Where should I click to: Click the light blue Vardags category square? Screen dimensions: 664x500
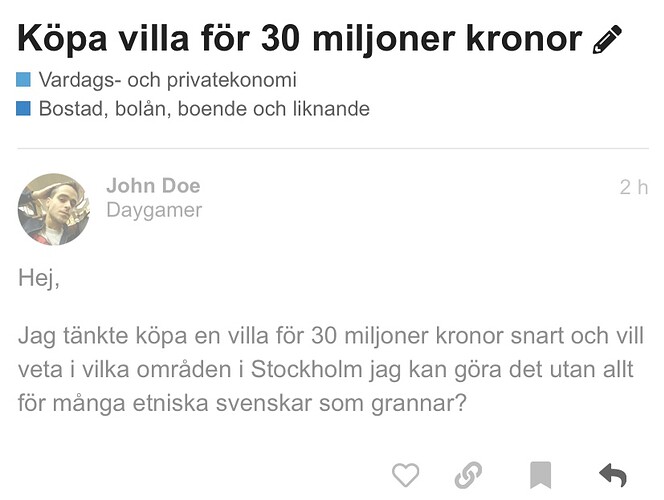click(25, 80)
